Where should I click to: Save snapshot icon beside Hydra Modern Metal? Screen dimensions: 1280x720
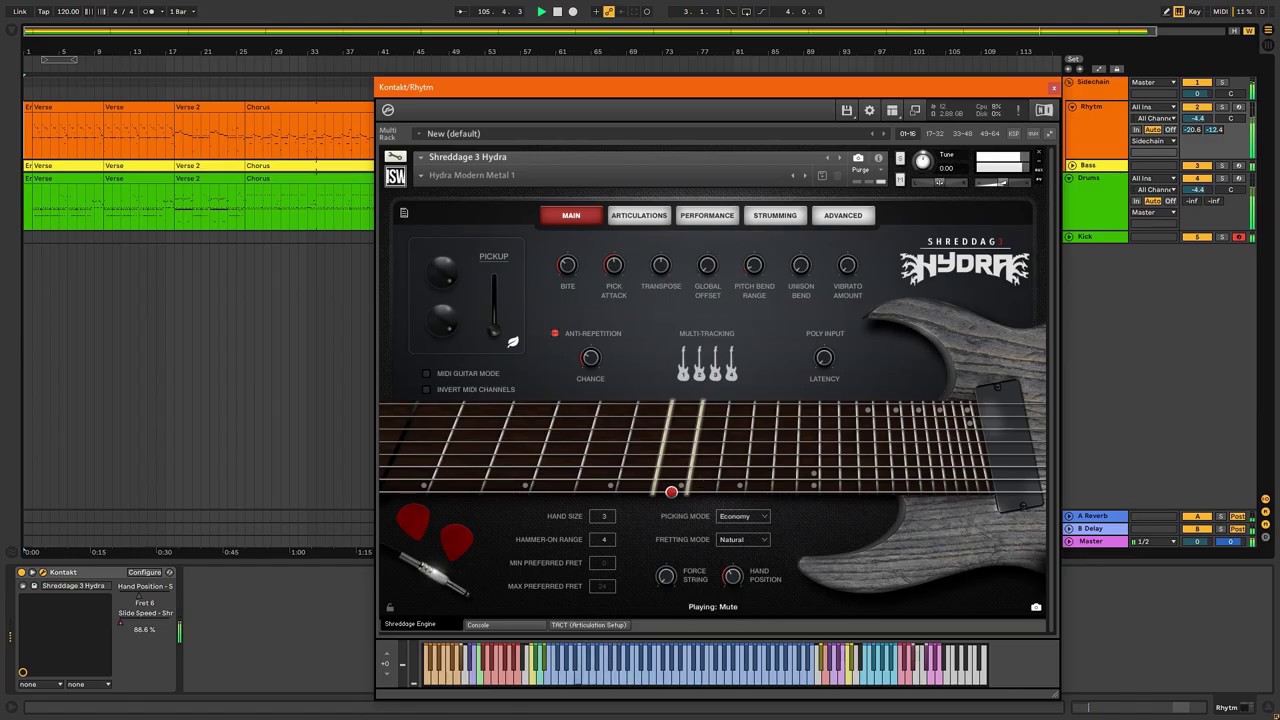point(822,176)
